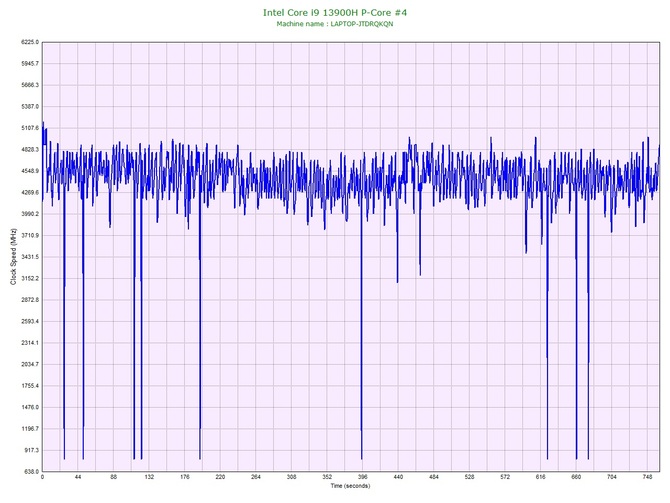This screenshot has height=503, width=670.
Task: Click the x-axis tick label 396
Action: point(362,477)
